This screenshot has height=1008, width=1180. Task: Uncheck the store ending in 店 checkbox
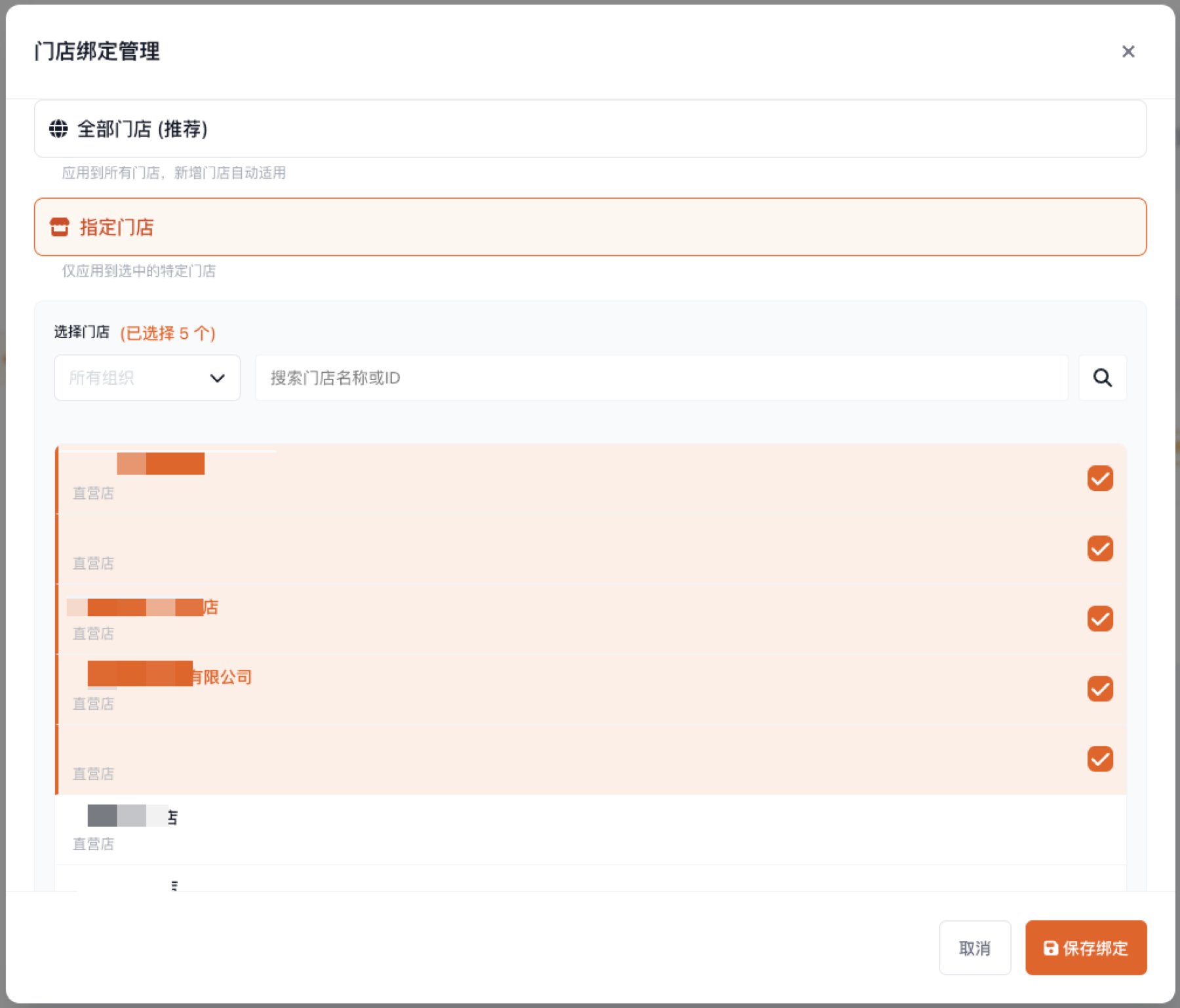(1099, 619)
